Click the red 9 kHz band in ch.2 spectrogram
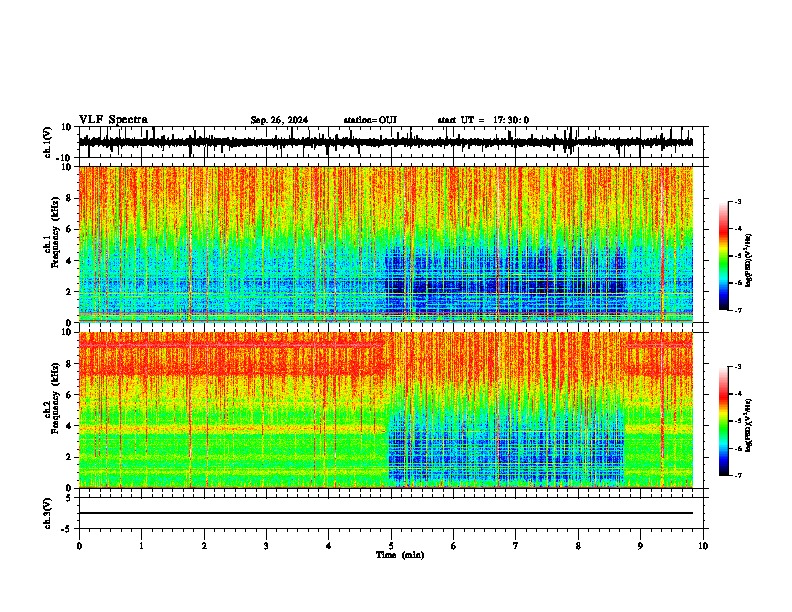The image size is (792, 612). point(231,345)
